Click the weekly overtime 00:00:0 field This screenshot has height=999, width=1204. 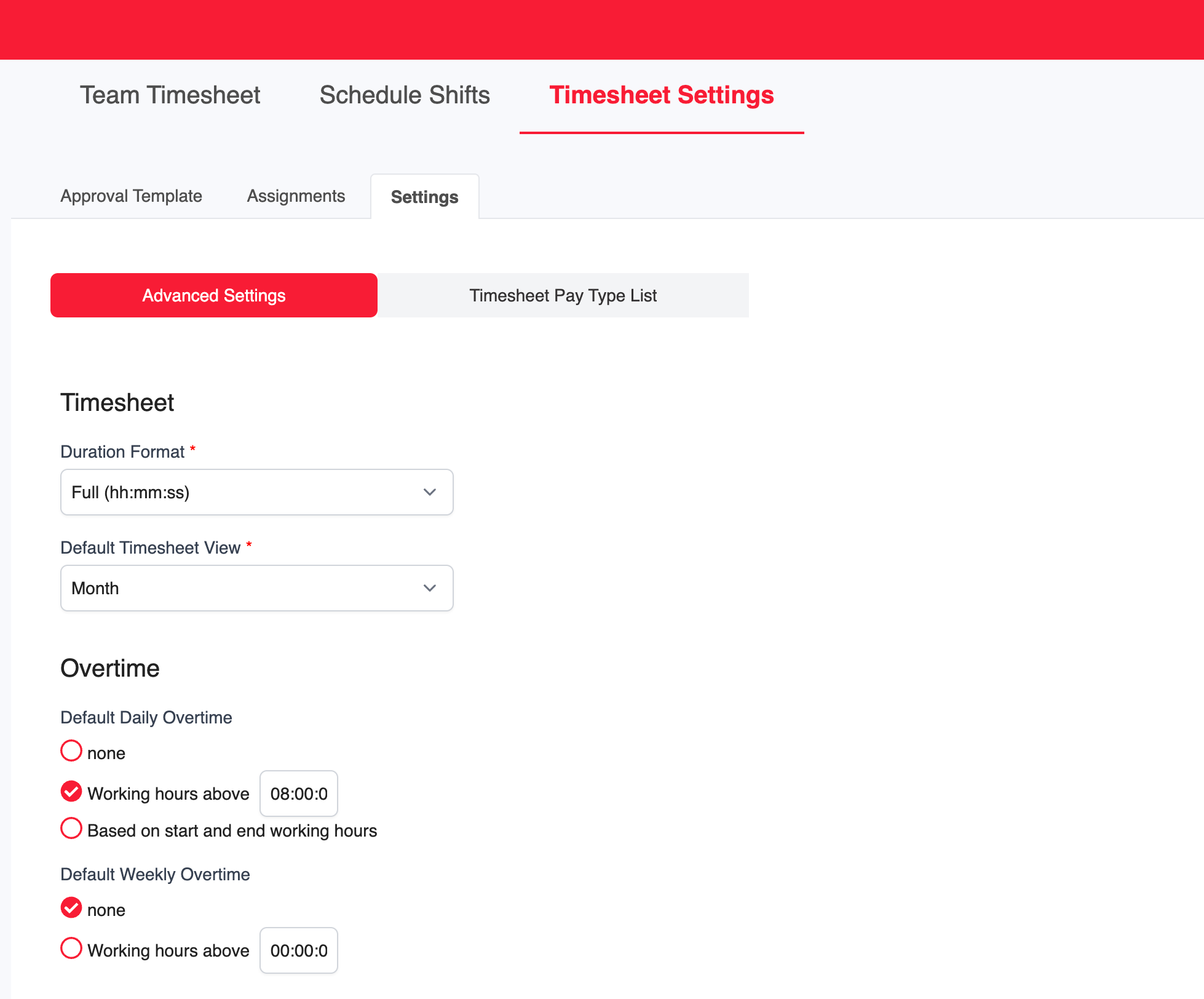(x=299, y=950)
